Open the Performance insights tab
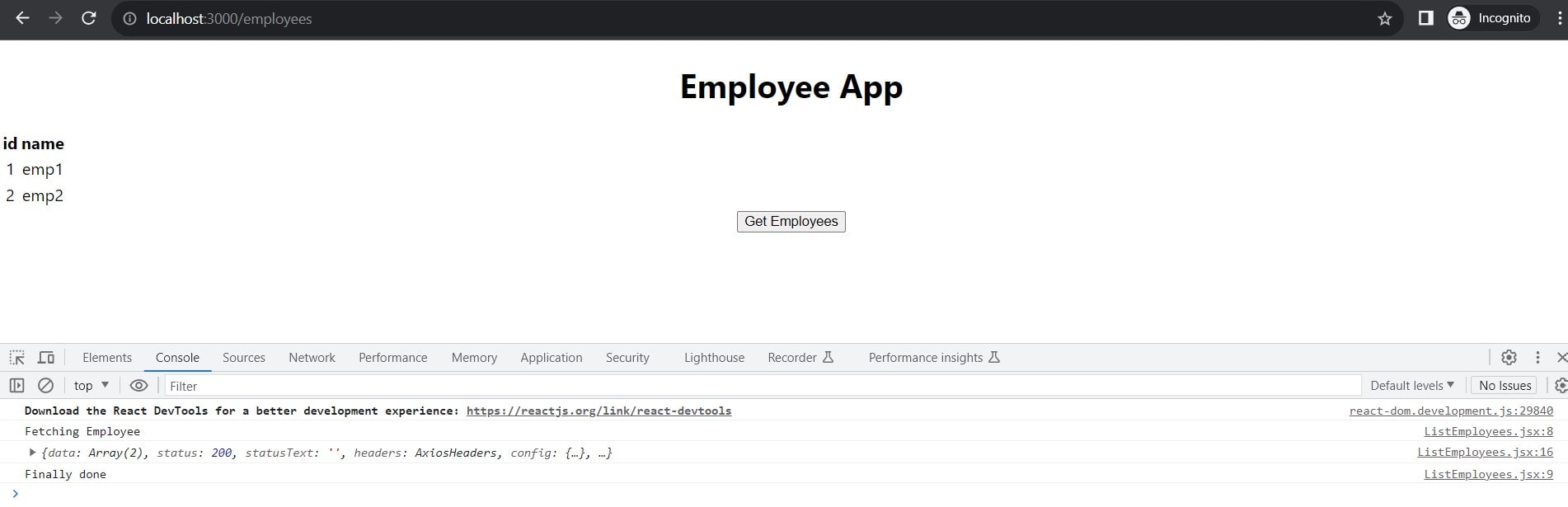 click(x=934, y=358)
